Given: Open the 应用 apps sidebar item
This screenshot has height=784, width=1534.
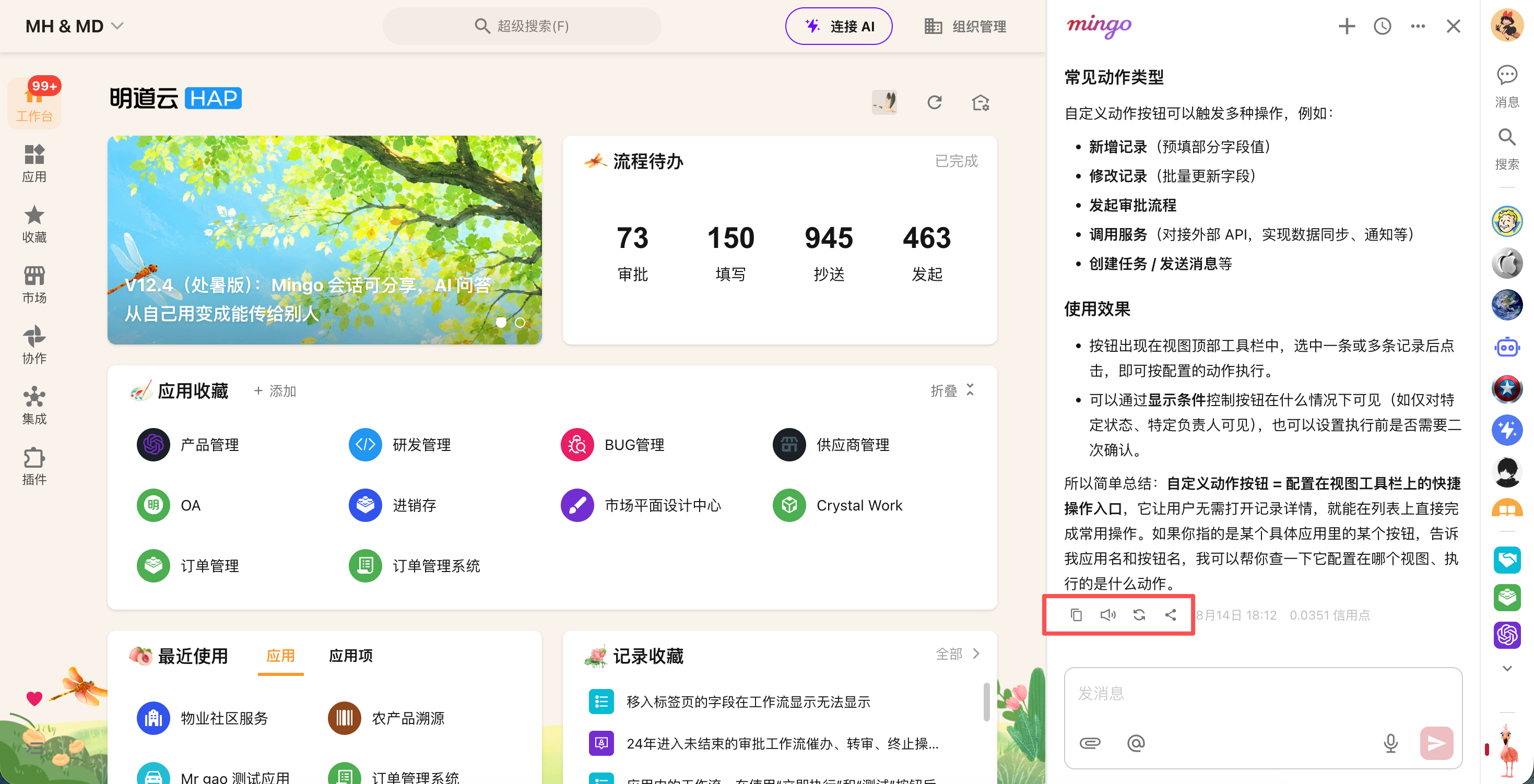Looking at the screenshot, I should (34, 163).
